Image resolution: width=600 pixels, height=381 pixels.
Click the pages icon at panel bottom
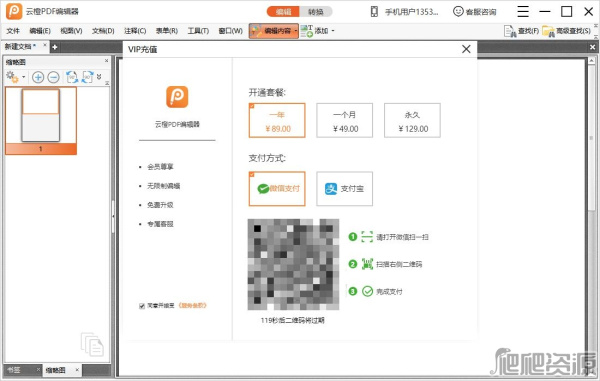pyautogui.click(x=92, y=344)
